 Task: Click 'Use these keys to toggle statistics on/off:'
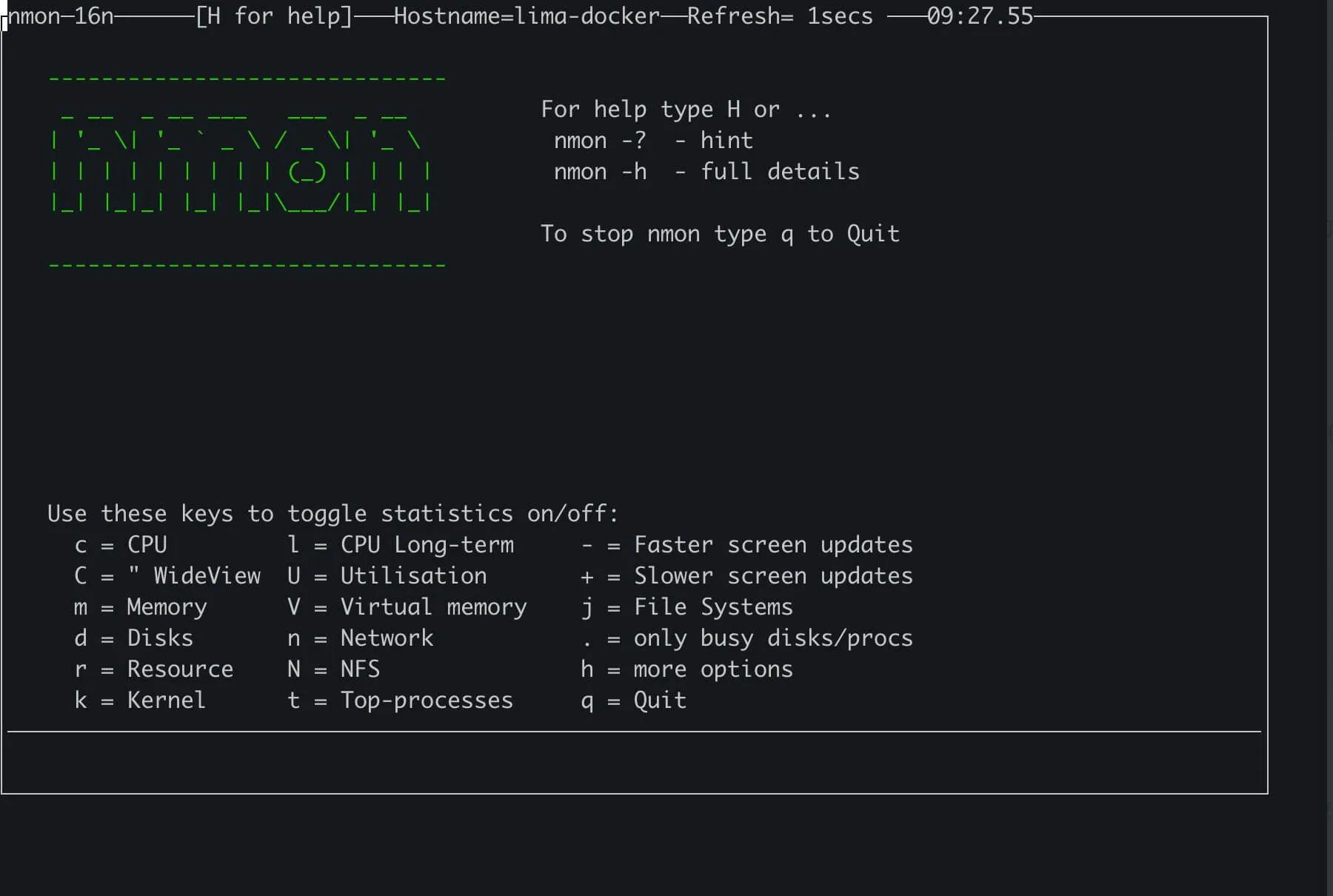point(333,514)
